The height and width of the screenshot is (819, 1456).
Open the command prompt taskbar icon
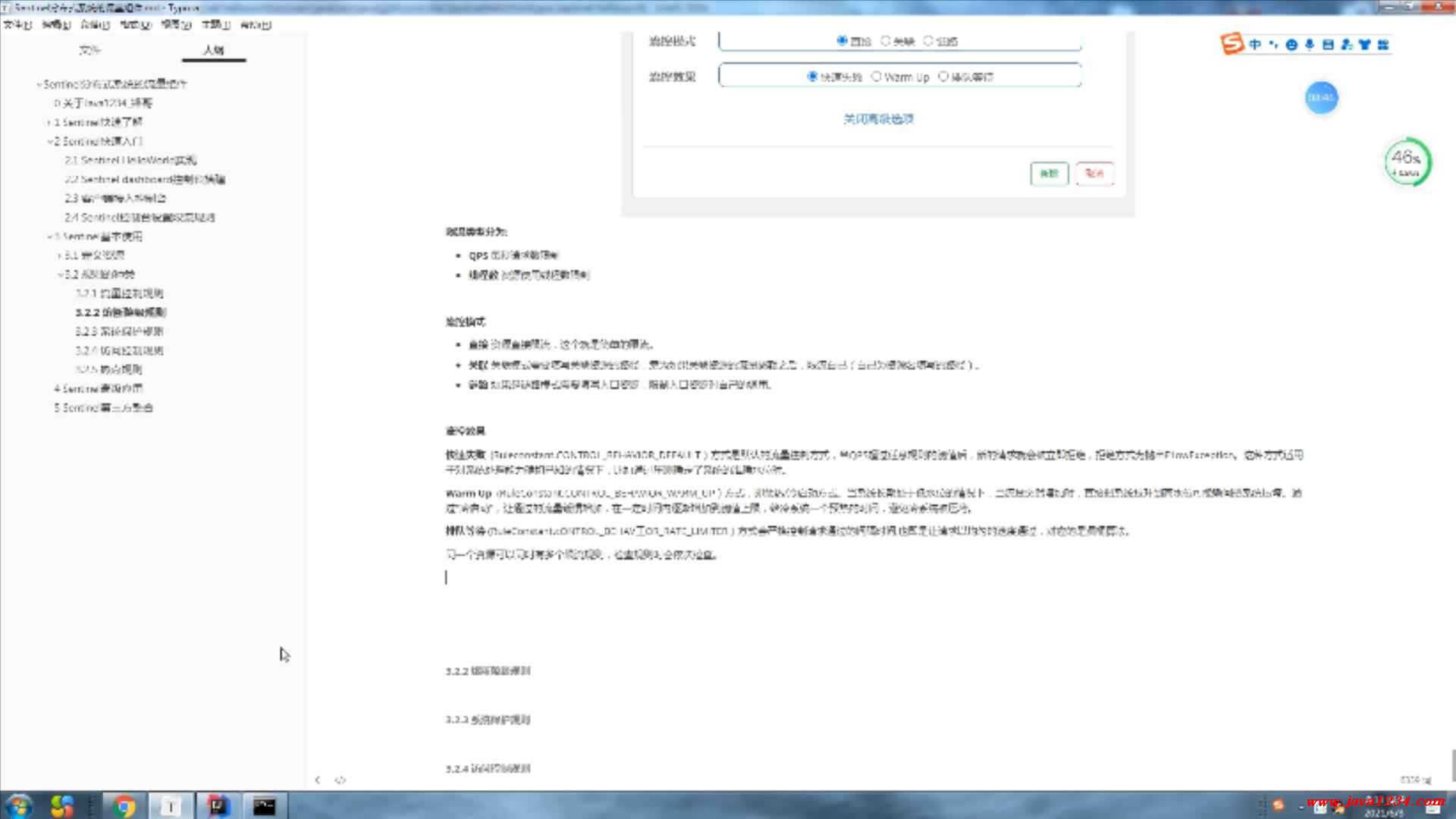(265, 805)
